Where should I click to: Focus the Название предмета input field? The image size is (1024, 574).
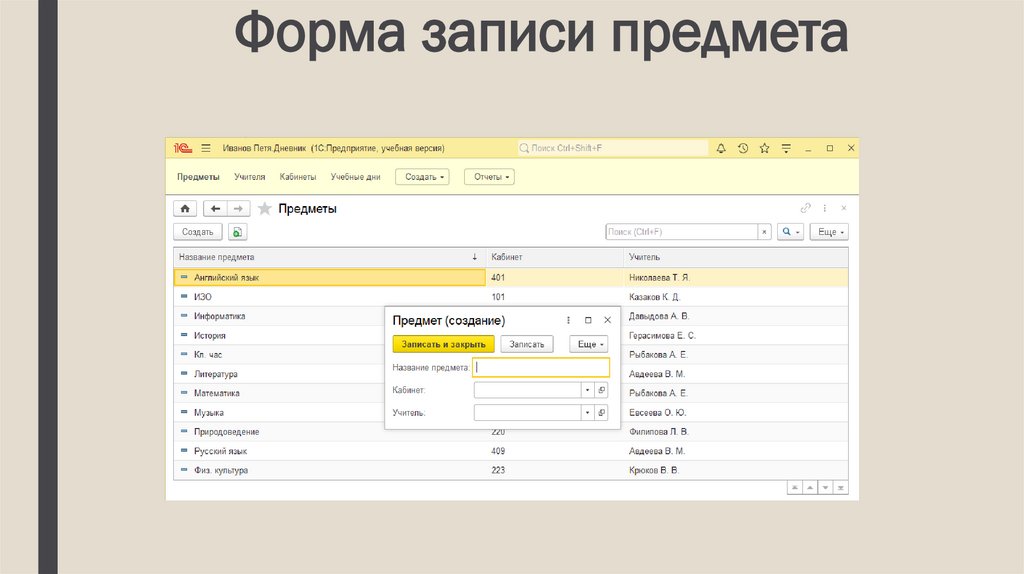pyautogui.click(x=541, y=368)
